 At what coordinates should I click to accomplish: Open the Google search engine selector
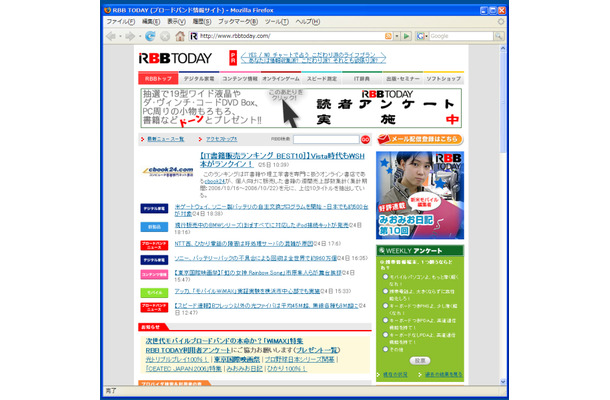422,36
